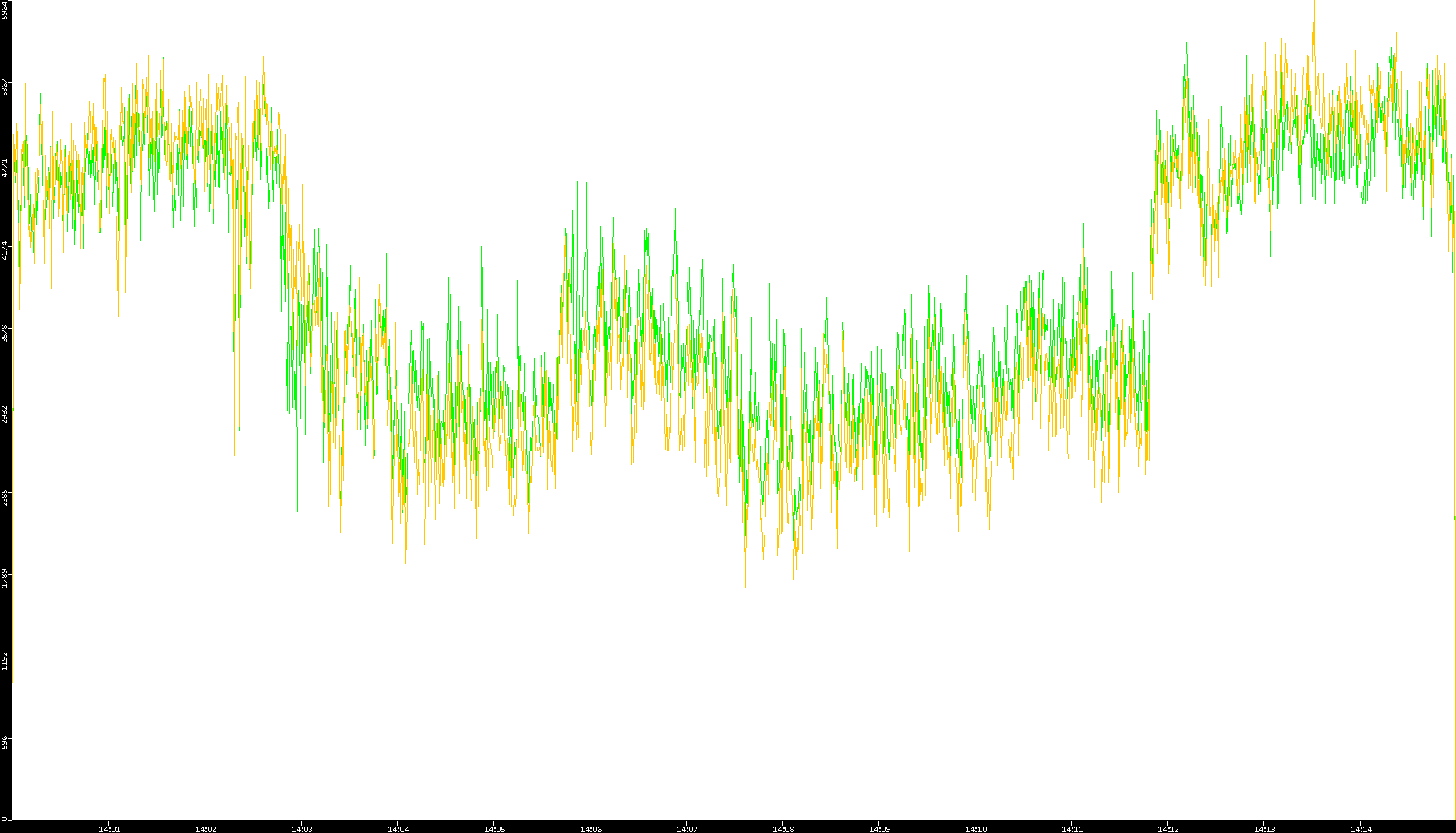This screenshot has height=833, width=1456.
Task: Pick the 14:07 marker on the time axis
Action: tap(687, 829)
